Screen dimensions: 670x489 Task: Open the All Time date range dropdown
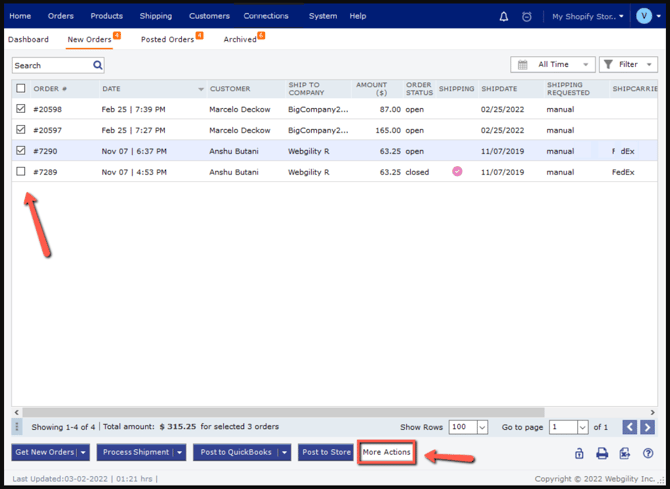pyautogui.click(x=552, y=65)
